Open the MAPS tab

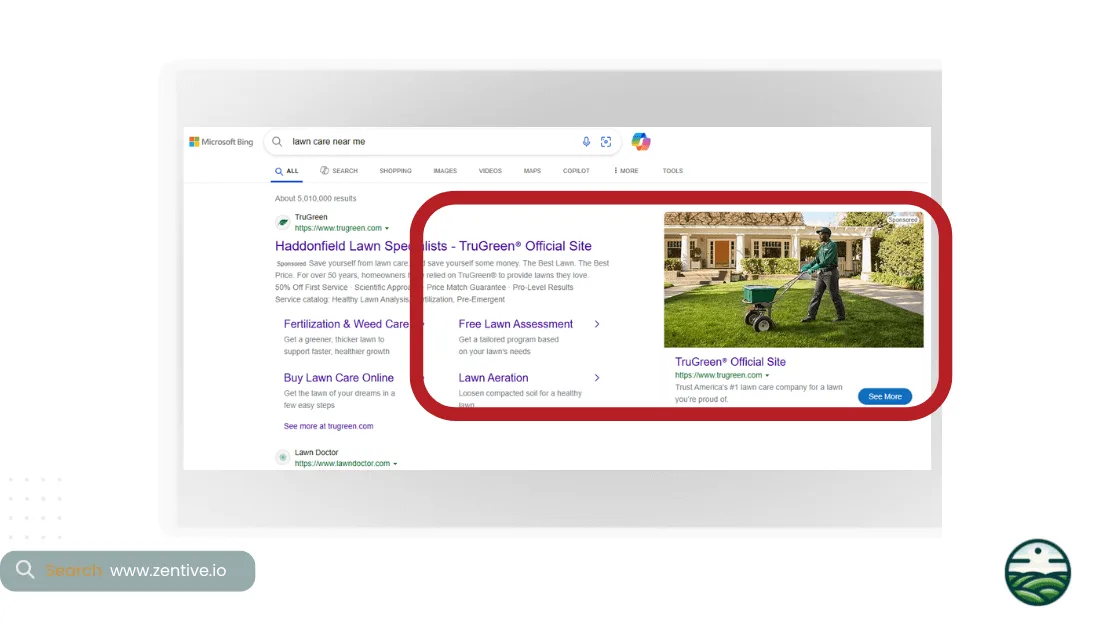[532, 170]
